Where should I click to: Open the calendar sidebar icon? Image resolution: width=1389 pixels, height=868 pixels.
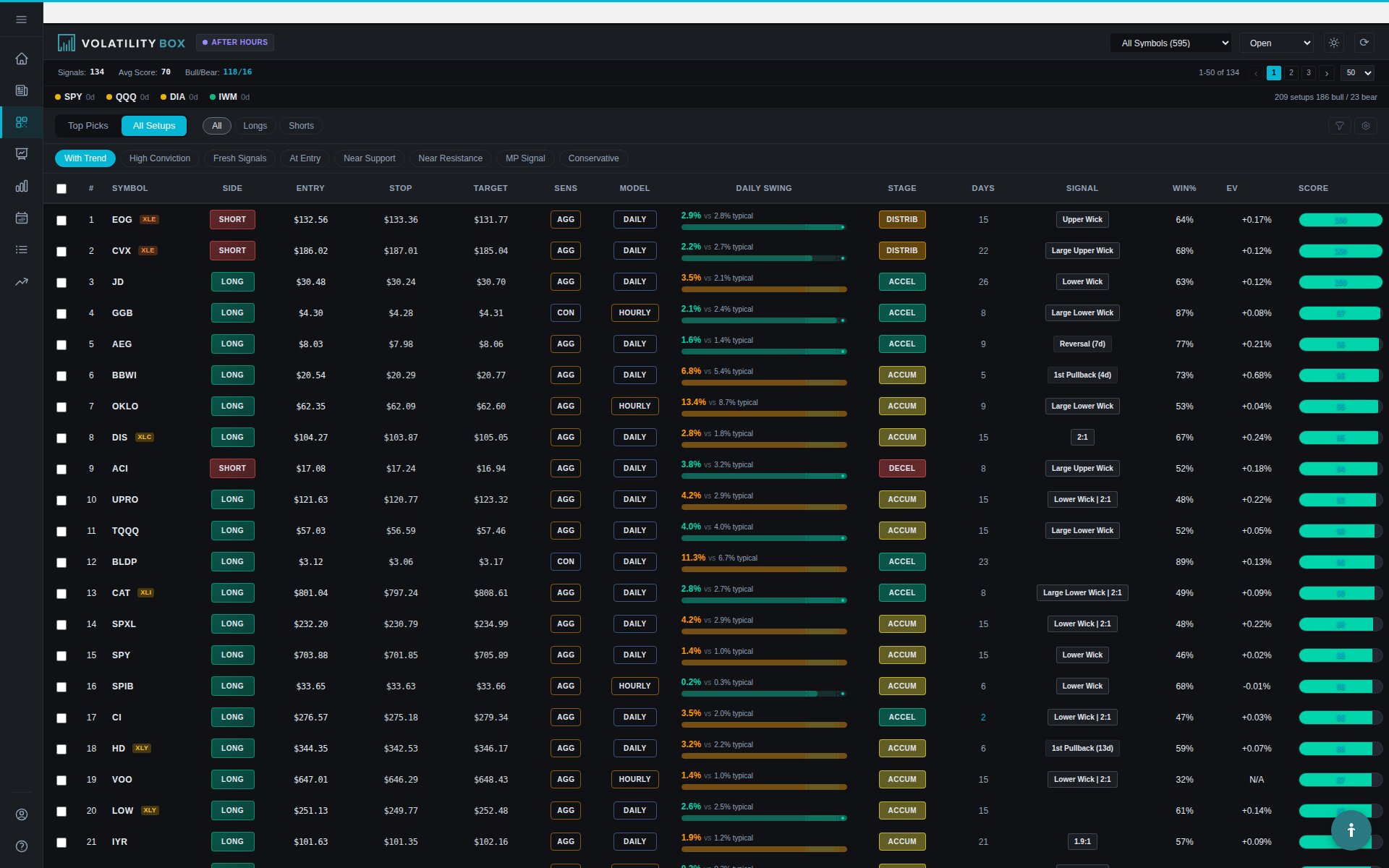[22, 218]
